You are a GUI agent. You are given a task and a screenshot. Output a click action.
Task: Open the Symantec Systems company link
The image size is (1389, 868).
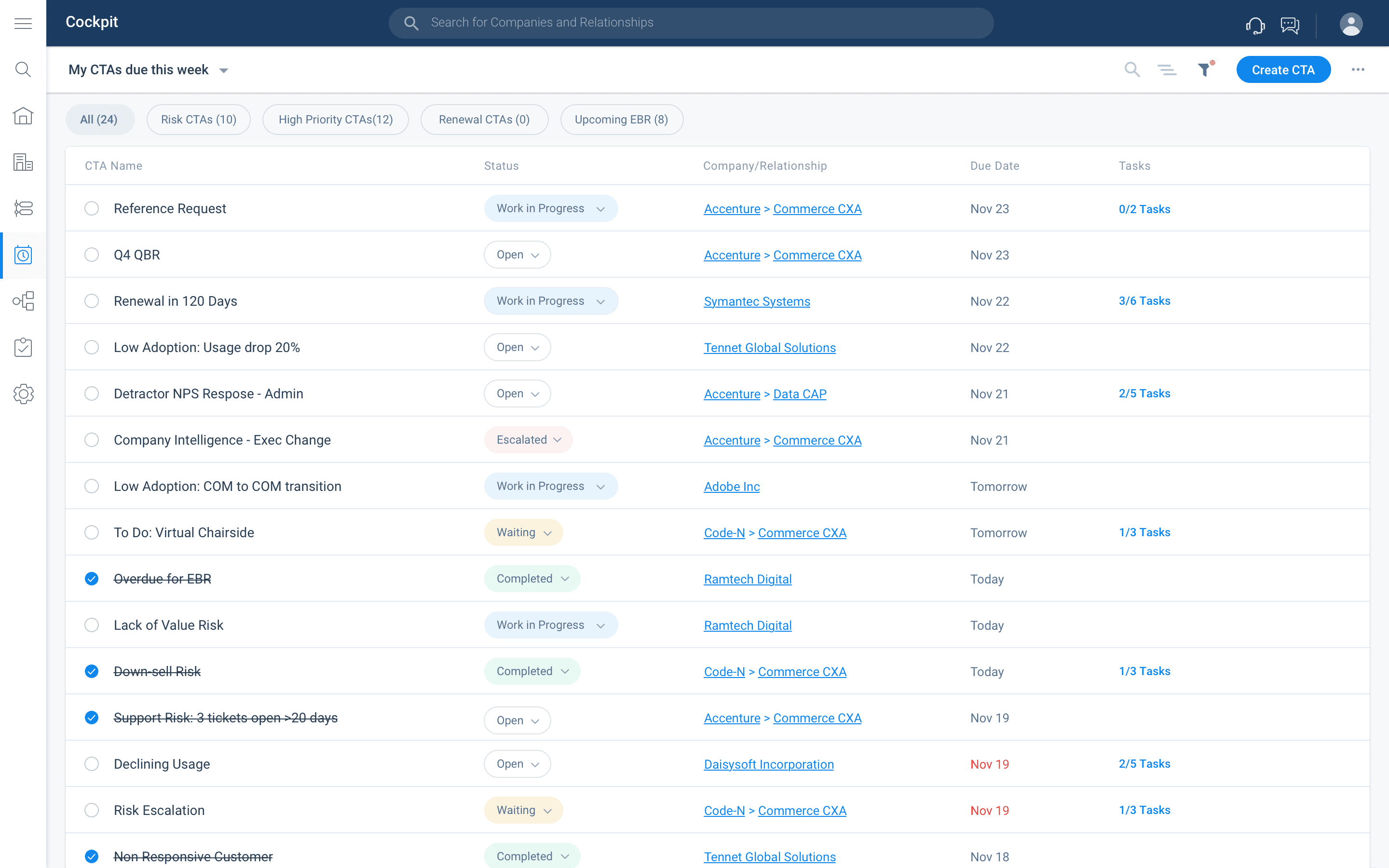757,301
